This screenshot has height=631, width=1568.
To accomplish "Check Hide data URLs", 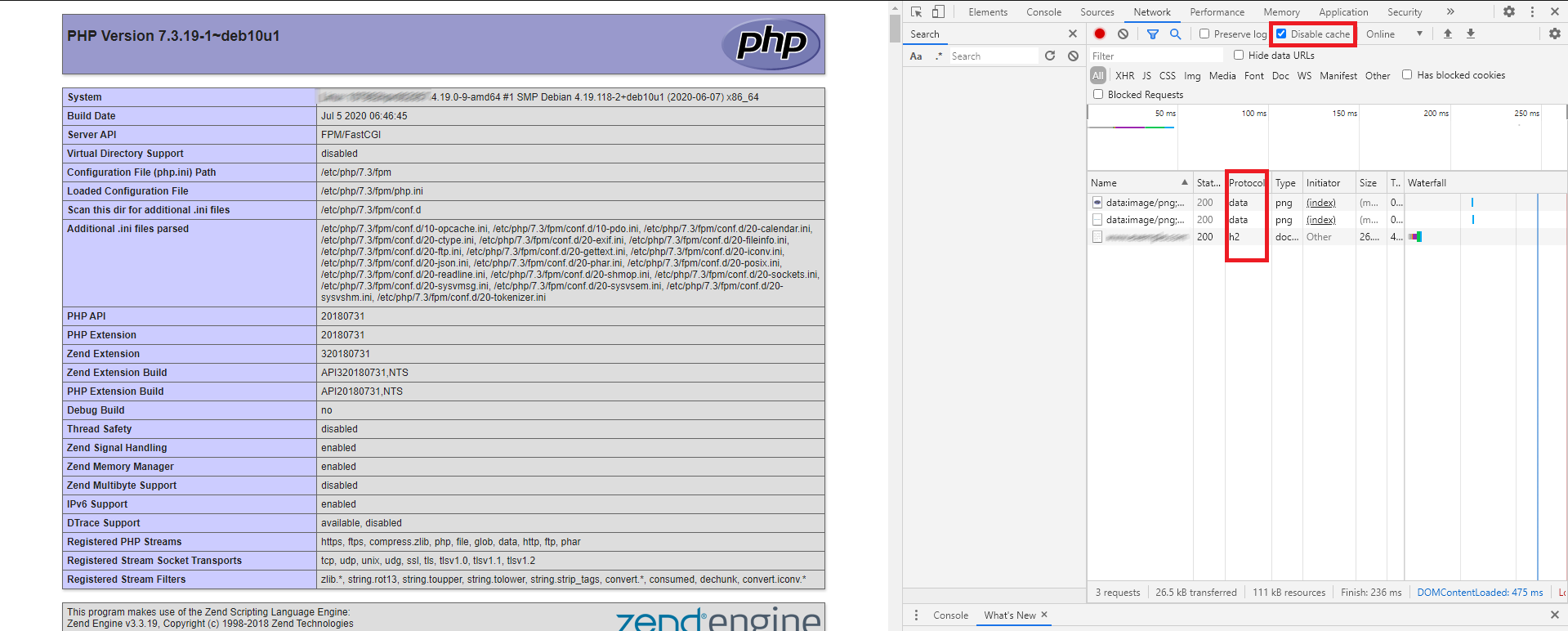I will (x=1239, y=55).
